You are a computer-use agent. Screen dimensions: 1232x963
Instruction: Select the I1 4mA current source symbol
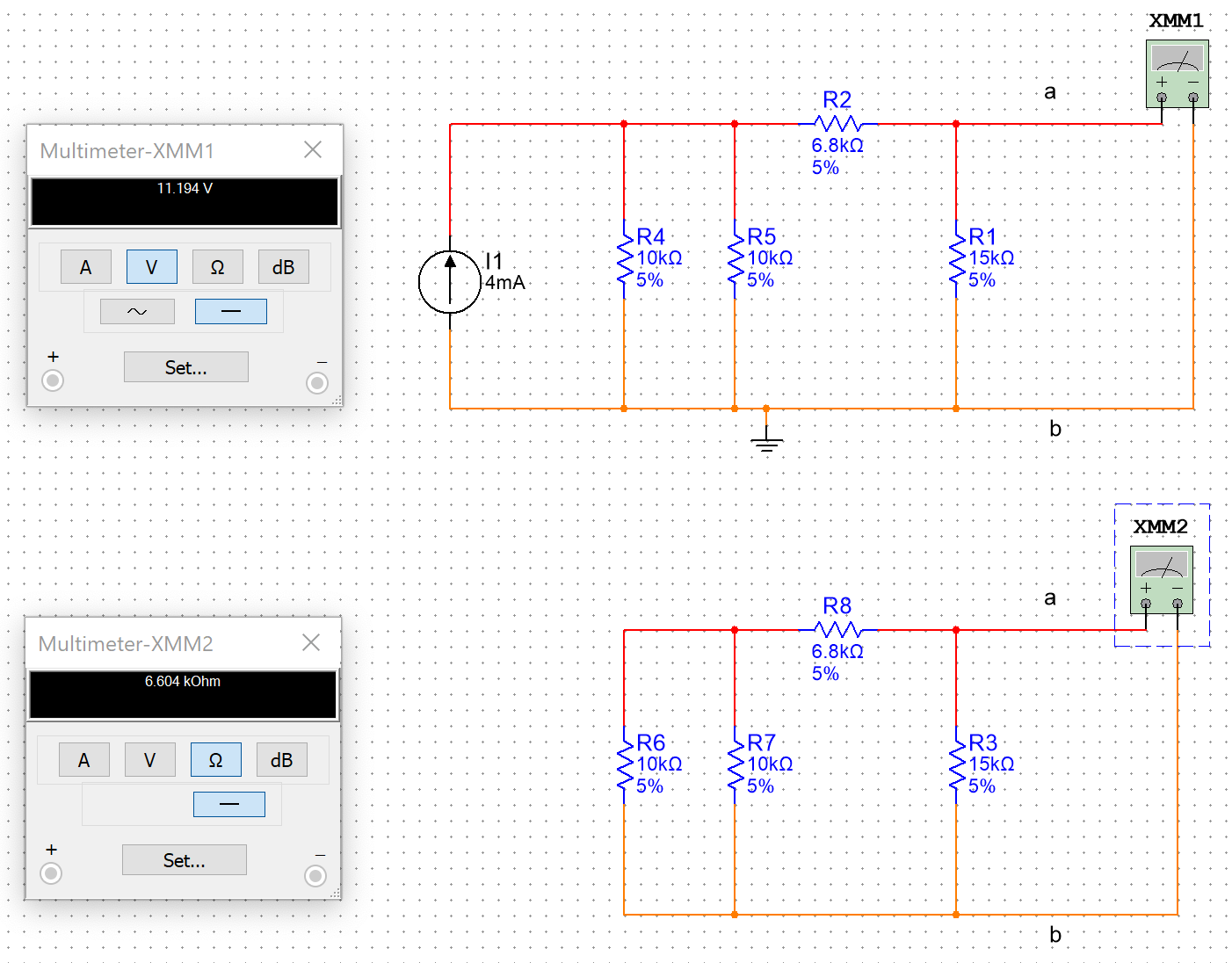[450, 282]
